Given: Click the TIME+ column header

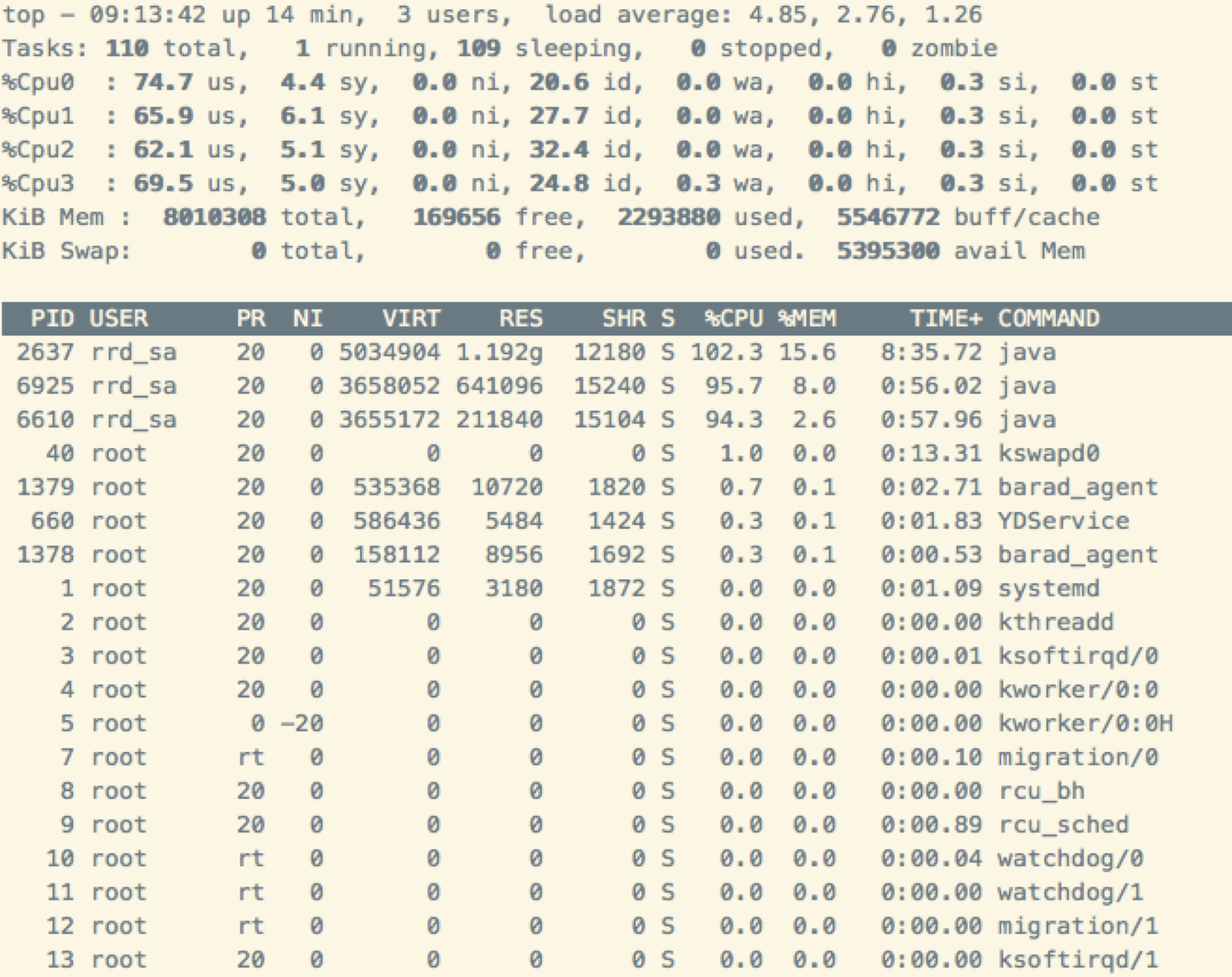Looking at the screenshot, I should (945, 319).
